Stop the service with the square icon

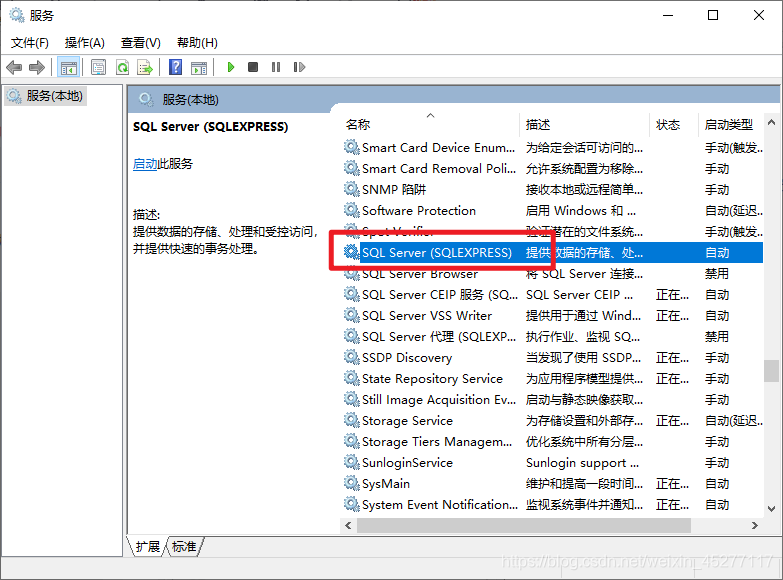click(253, 67)
